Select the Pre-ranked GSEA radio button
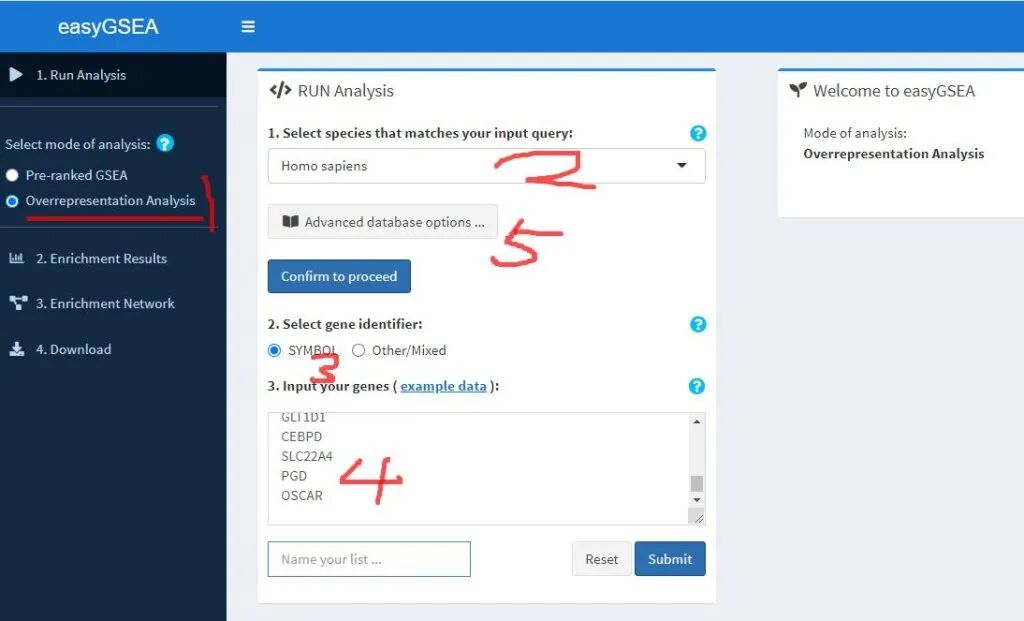Image resolution: width=1024 pixels, height=621 pixels. pyautogui.click(x=12, y=175)
